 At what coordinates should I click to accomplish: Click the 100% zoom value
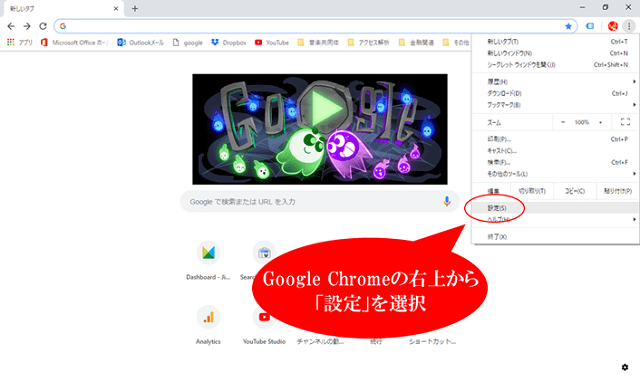tap(582, 122)
